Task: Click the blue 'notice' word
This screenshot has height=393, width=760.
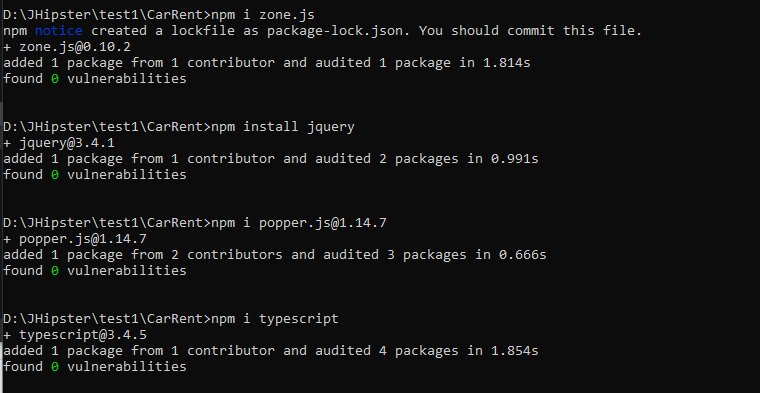Action: coord(59,31)
